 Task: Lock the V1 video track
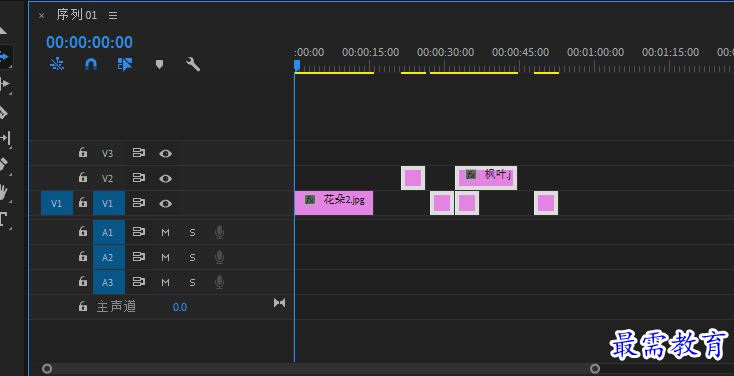tap(83, 202)
